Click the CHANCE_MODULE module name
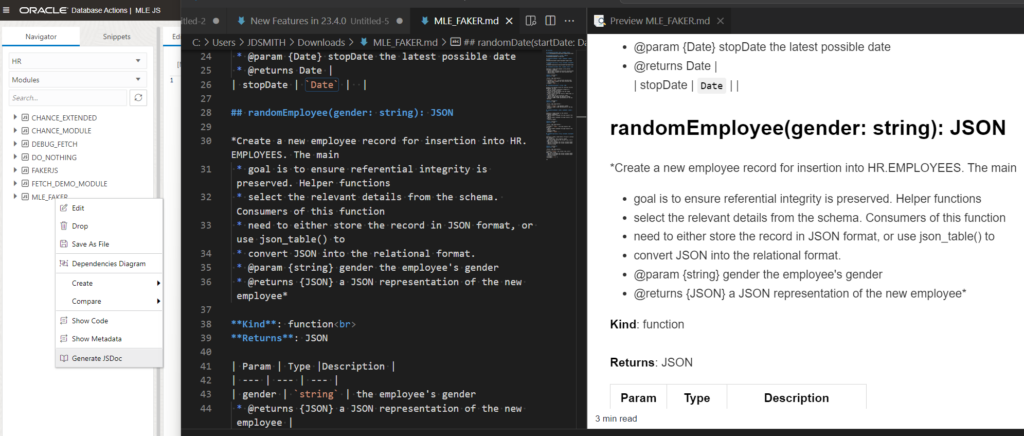 61,131
